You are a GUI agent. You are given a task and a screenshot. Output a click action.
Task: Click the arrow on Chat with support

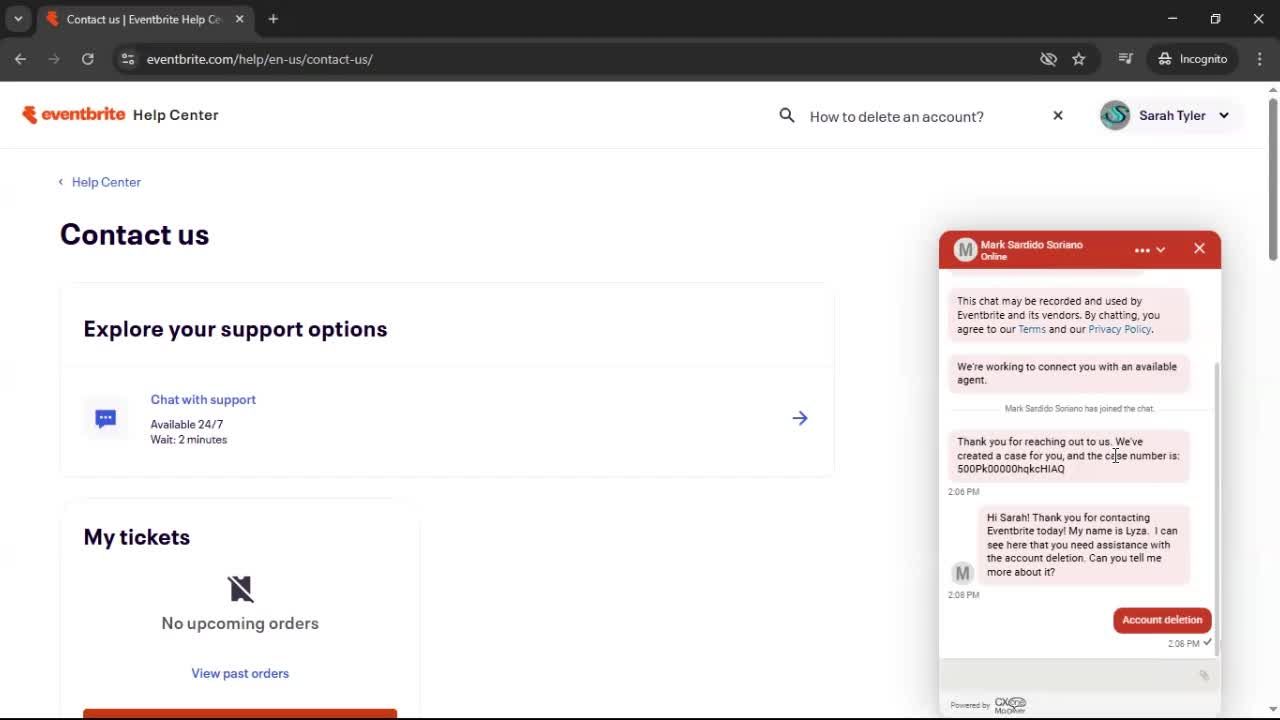[800, 418]
